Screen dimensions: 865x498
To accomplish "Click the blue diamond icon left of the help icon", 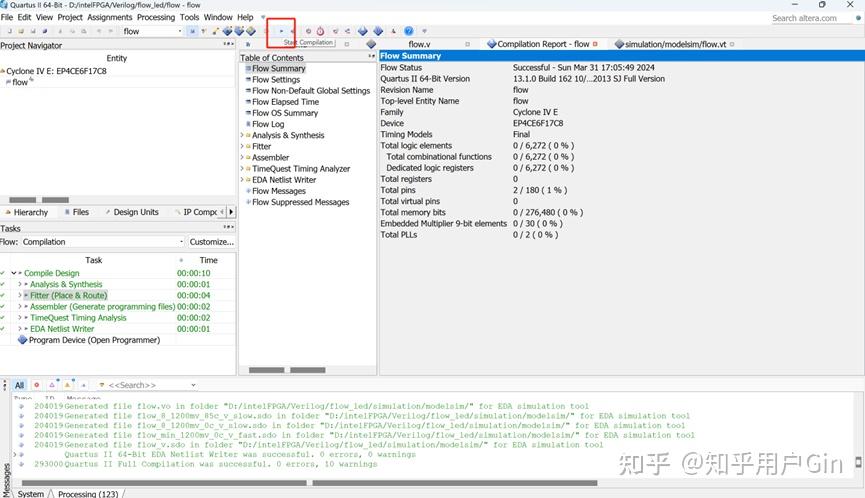I will 378,31.
